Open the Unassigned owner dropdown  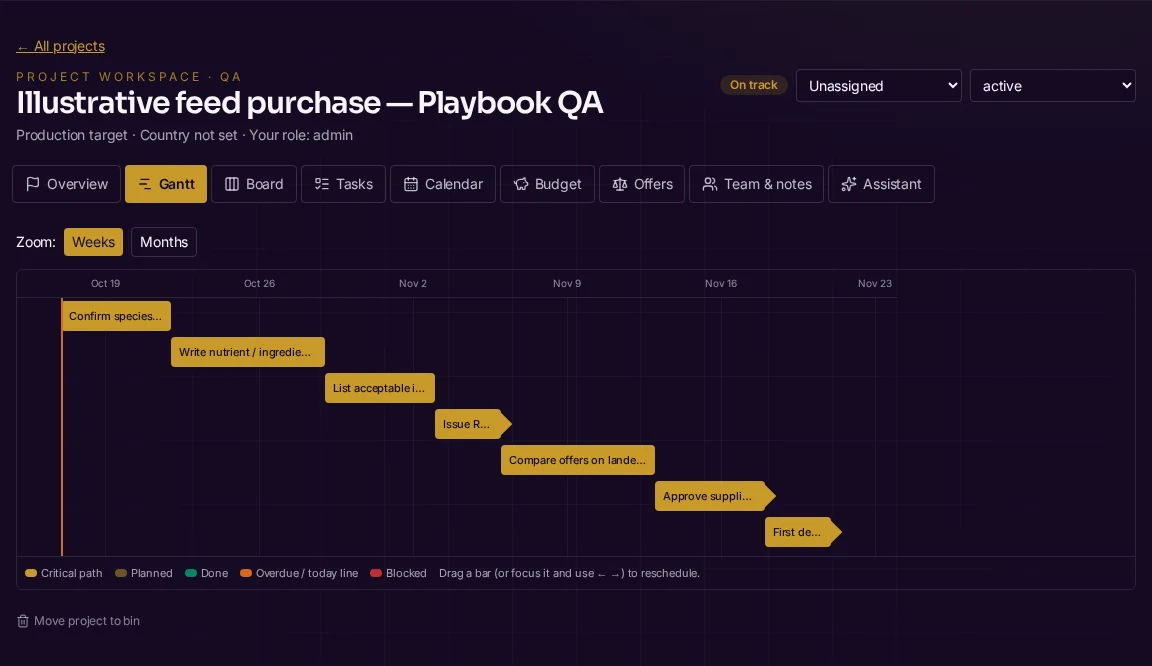(x=879, y=86)
